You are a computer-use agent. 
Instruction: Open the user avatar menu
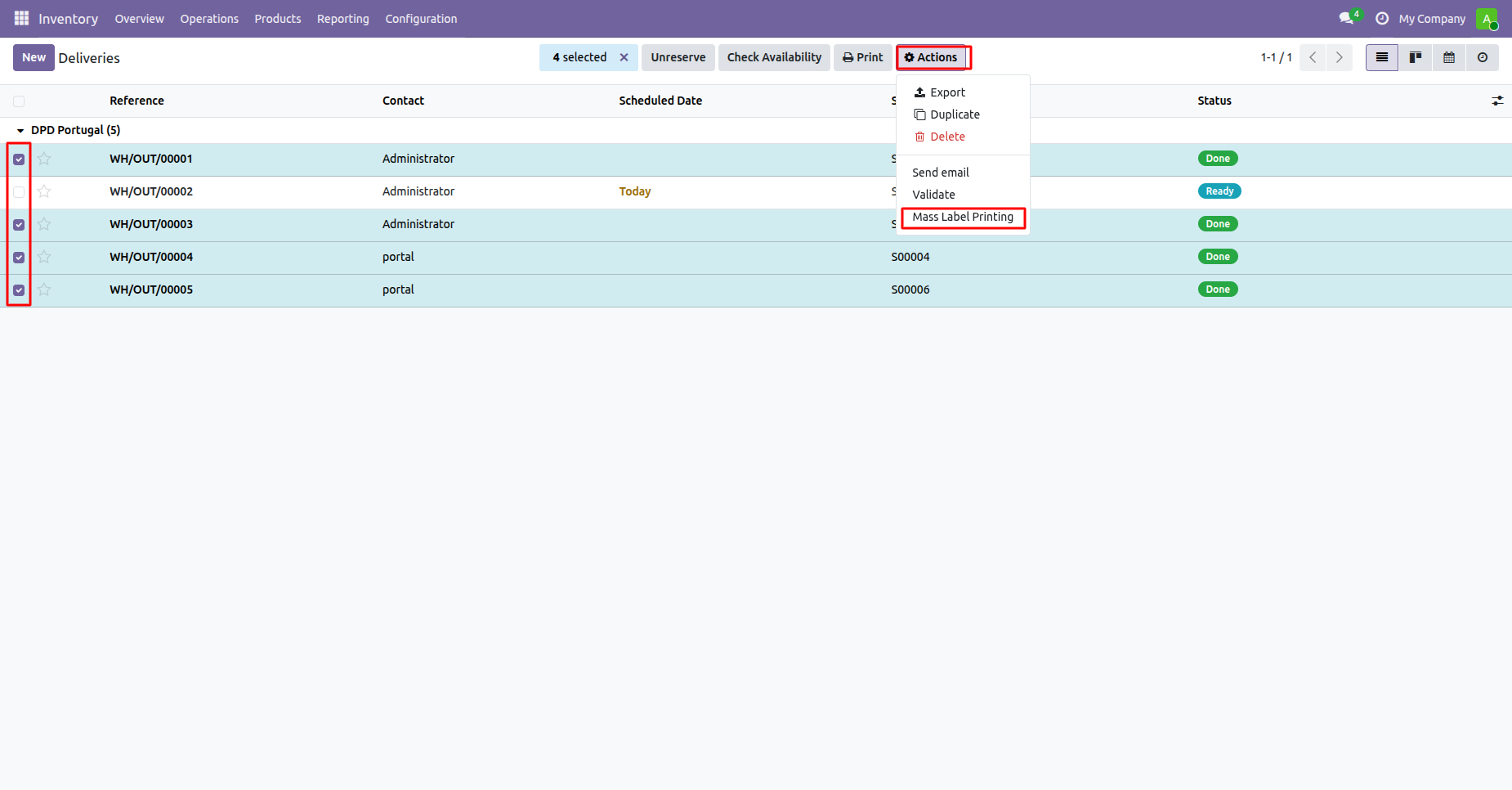(x=1487, y=18)
